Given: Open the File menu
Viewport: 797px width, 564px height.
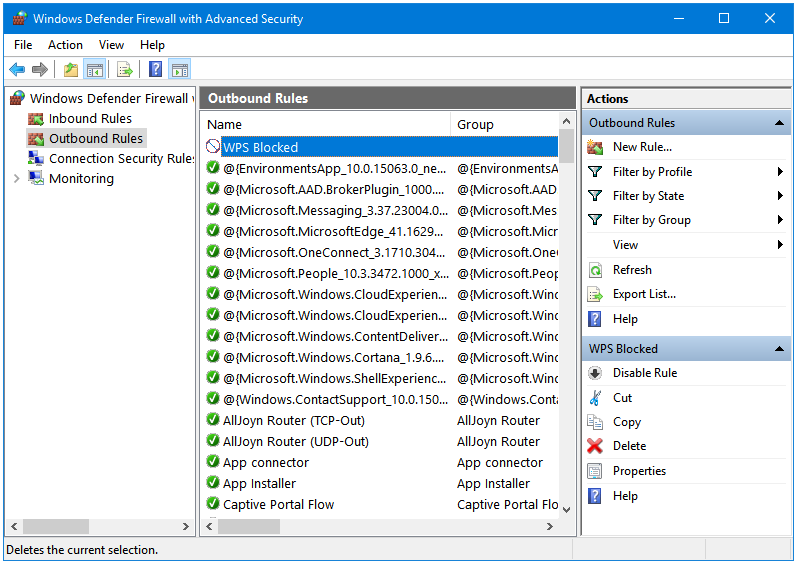Looking at the screenshot, I should [23, 45].
